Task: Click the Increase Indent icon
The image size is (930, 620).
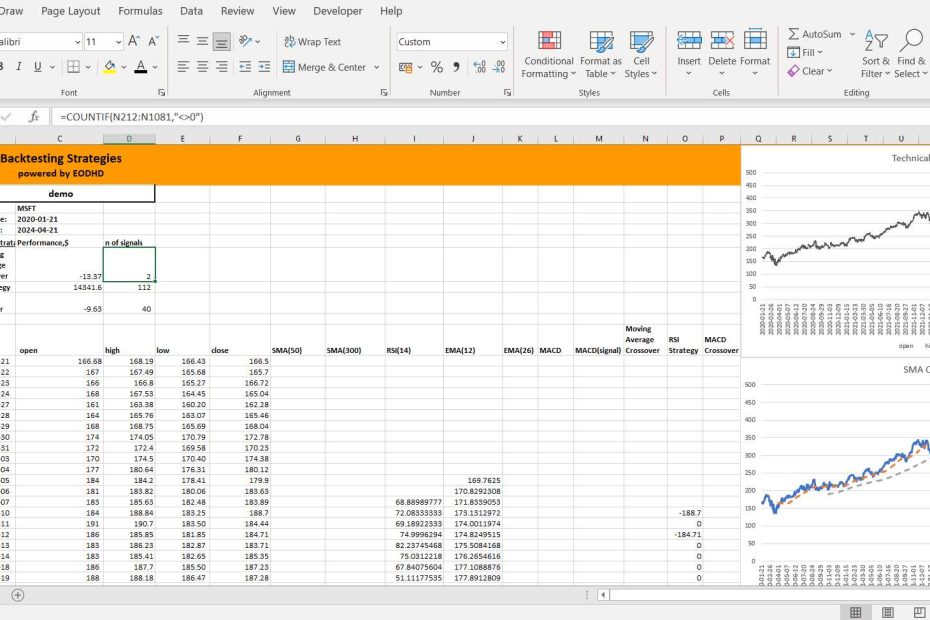Action: coord(263,67)
